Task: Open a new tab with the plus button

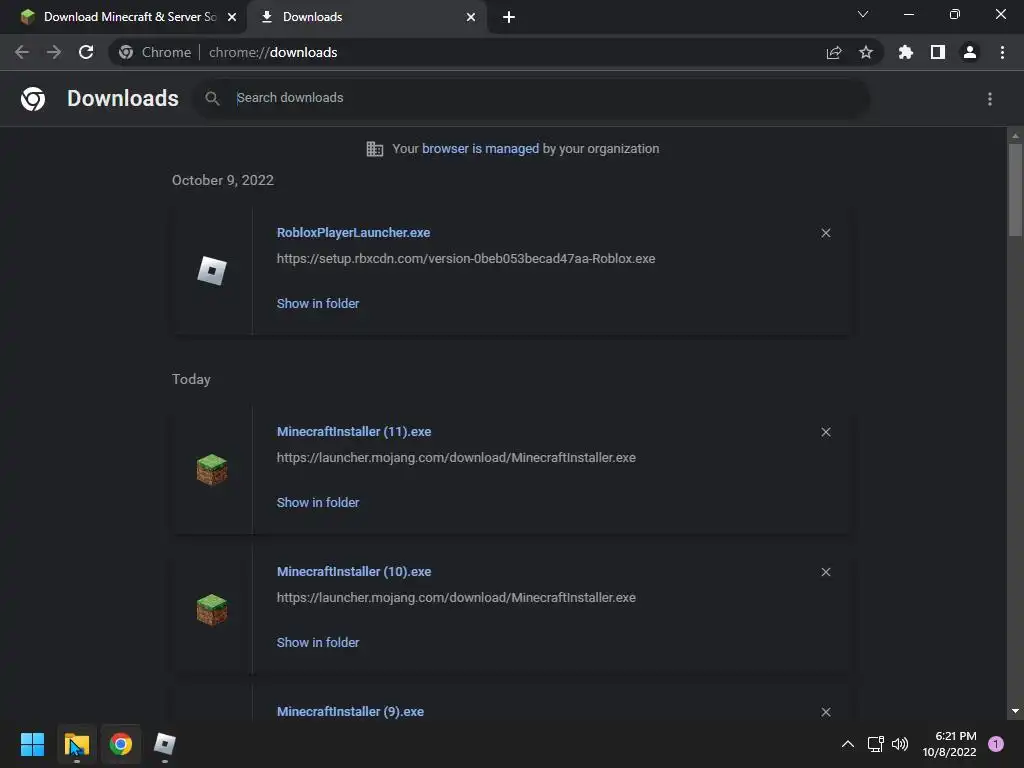Action: click(509, 17)
